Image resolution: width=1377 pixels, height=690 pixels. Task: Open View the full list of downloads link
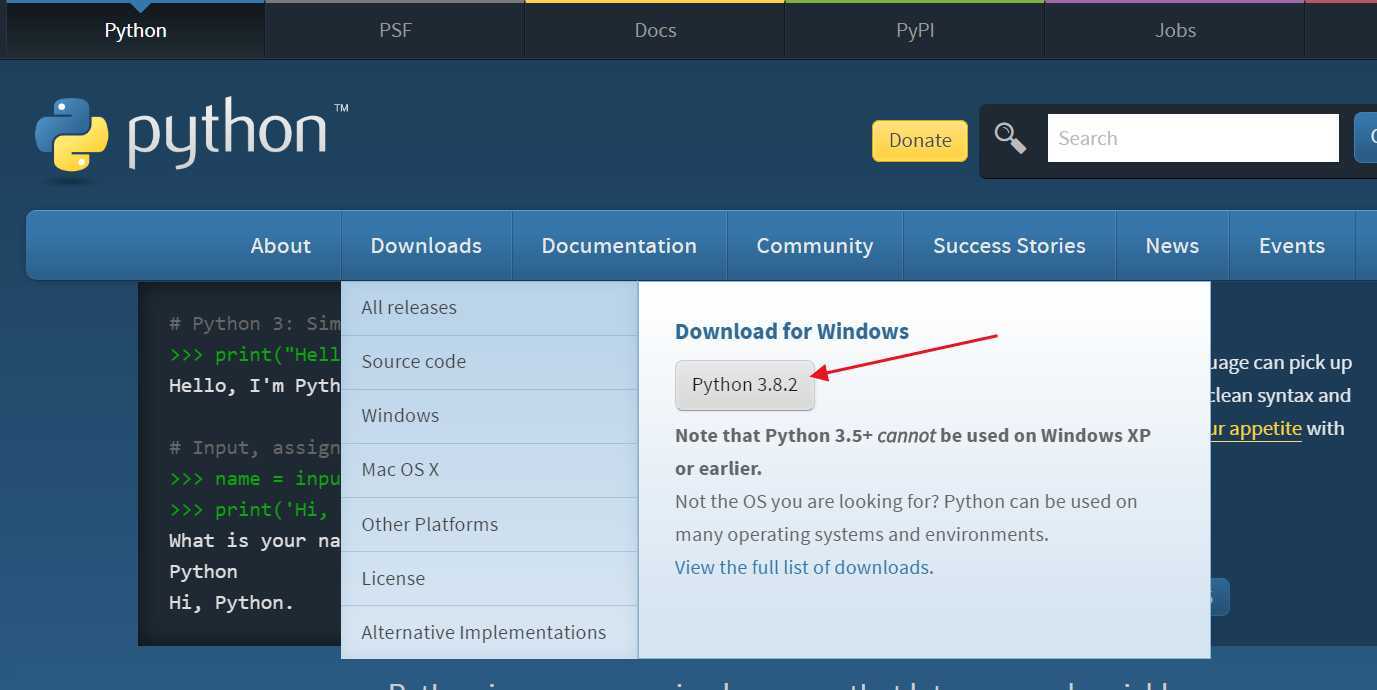(802, 567)
